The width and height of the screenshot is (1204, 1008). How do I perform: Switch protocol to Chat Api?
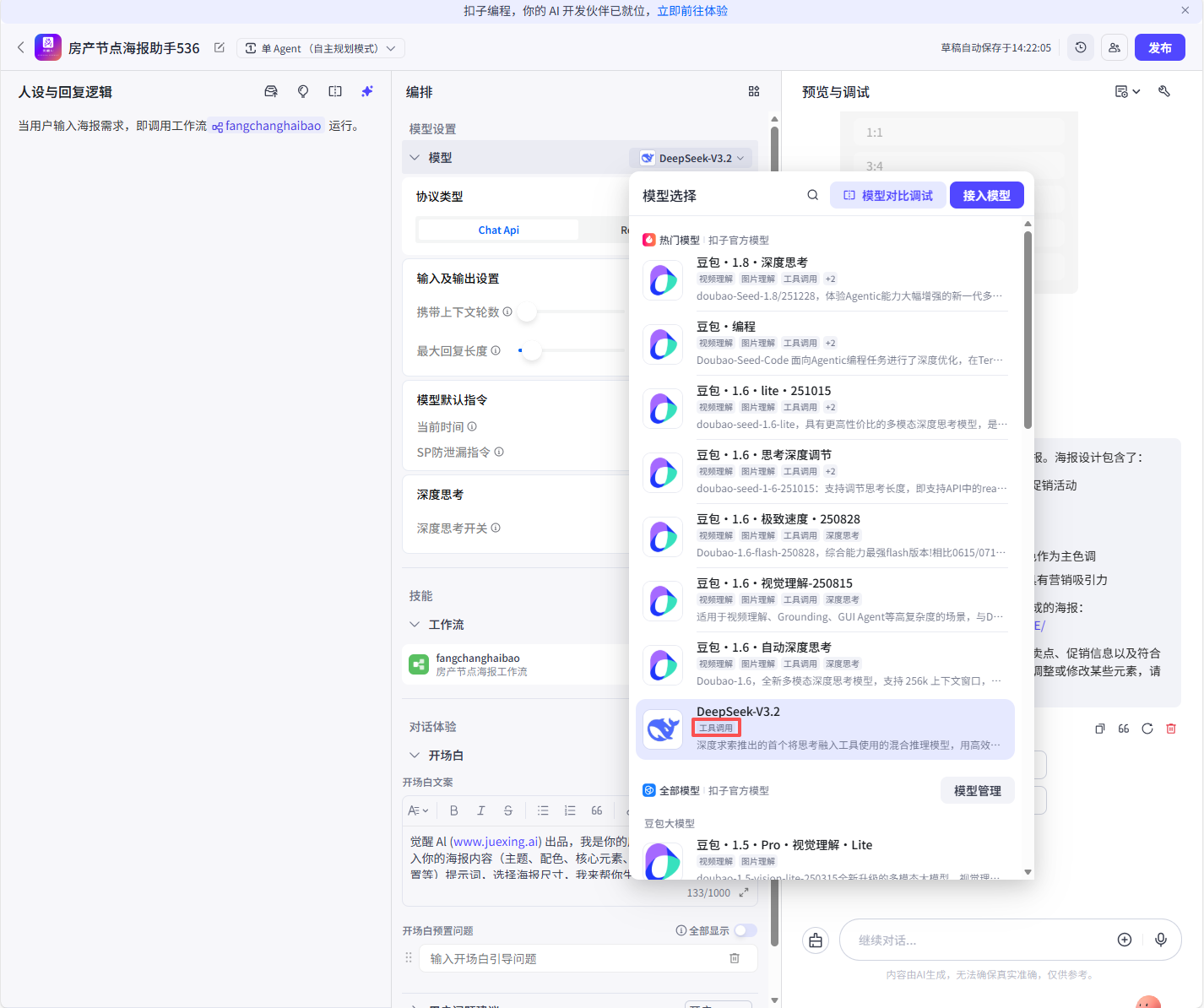pyautogui.click(x=498, y=230)
